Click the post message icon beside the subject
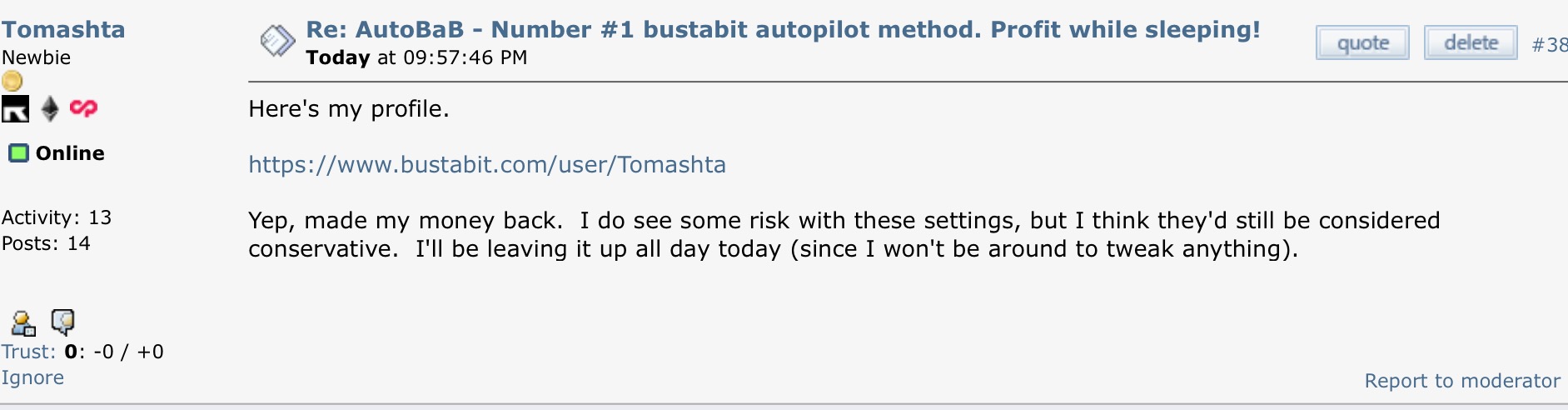Viewport: 1568px width, 410px height. pos(277,40)
